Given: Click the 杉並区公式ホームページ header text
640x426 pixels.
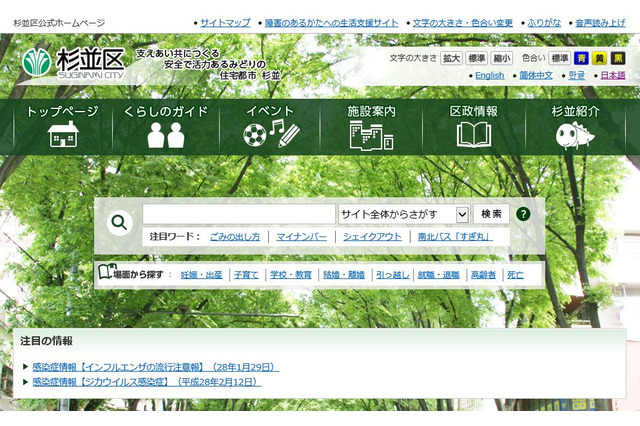Looking at the screenshot, I should click(x=59, y=23).
